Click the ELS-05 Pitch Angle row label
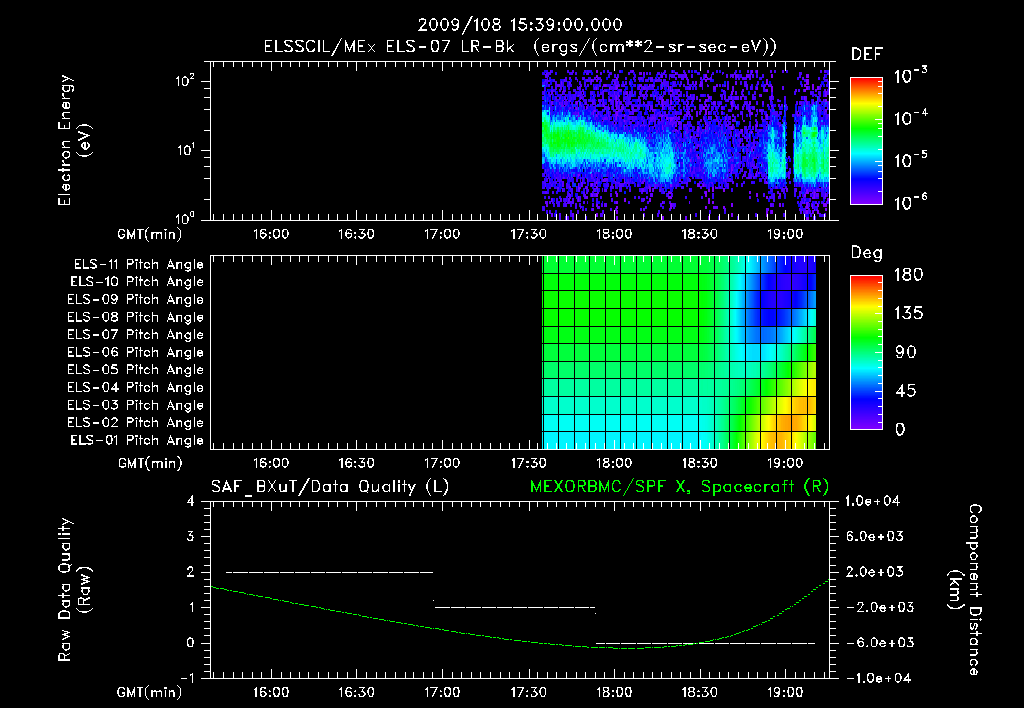Image resolution: width=1024 pixels, height=708 pixels. [x=135, y=370]
